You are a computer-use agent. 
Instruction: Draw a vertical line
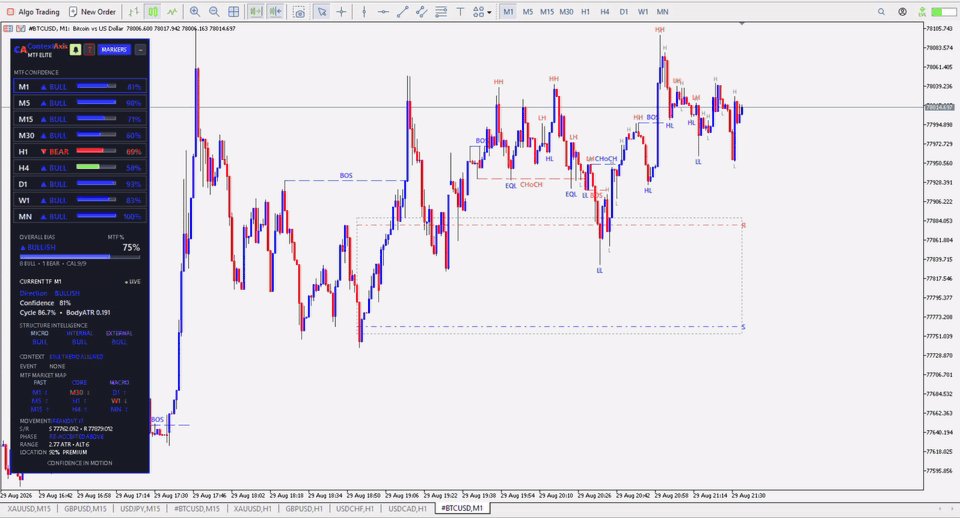pos(364,12)
